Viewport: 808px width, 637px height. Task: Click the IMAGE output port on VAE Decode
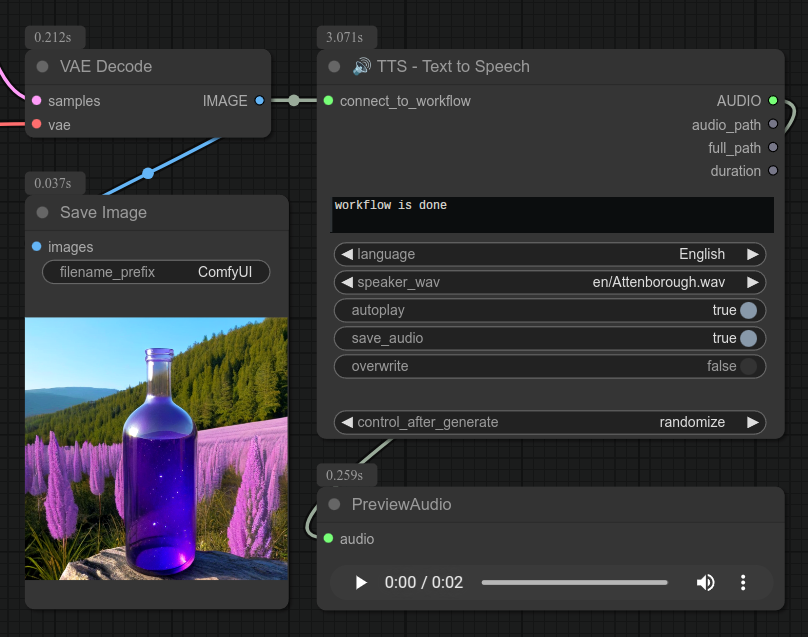coord(260,101)
